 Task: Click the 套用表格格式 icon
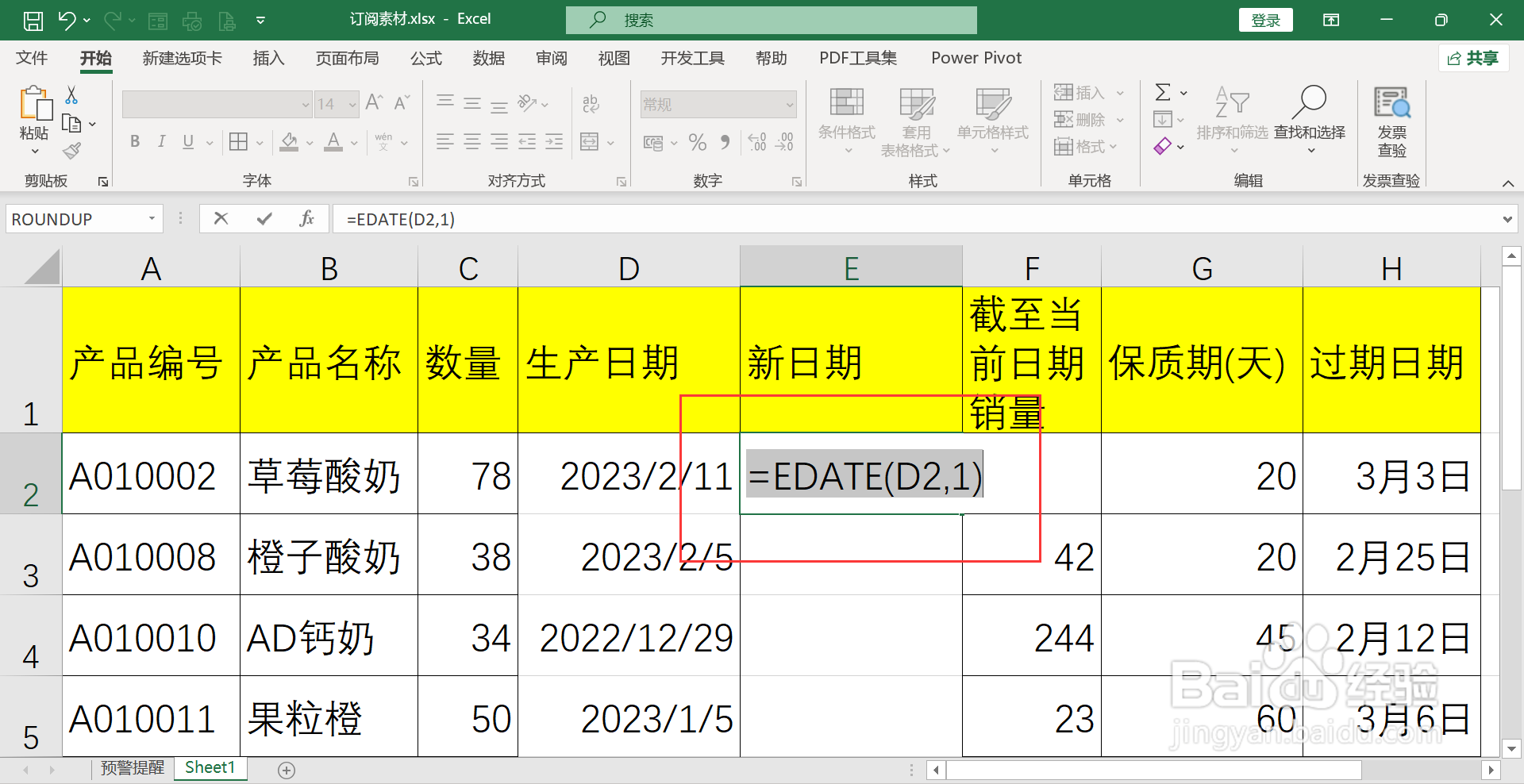pos(915,119)
